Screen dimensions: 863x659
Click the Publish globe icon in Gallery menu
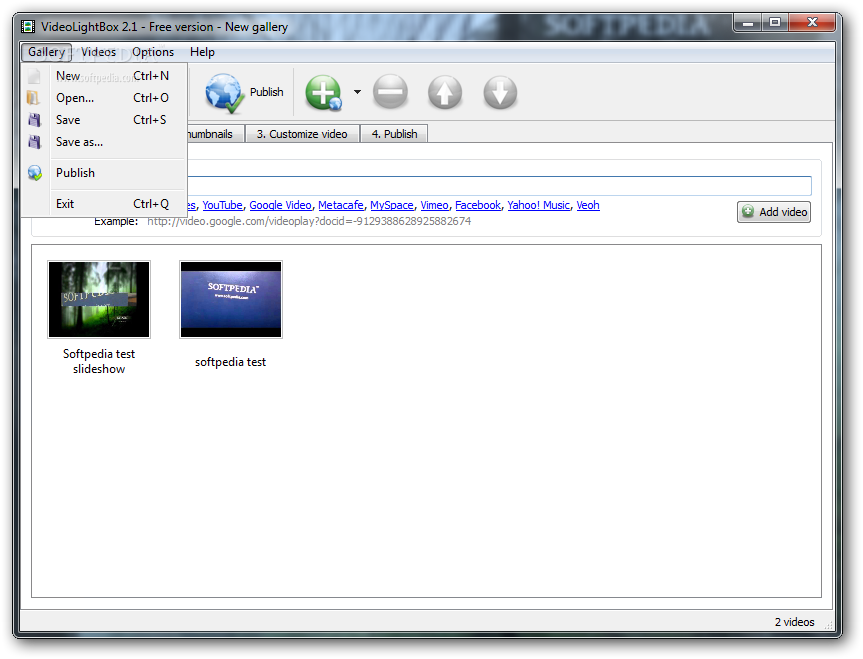35,173
